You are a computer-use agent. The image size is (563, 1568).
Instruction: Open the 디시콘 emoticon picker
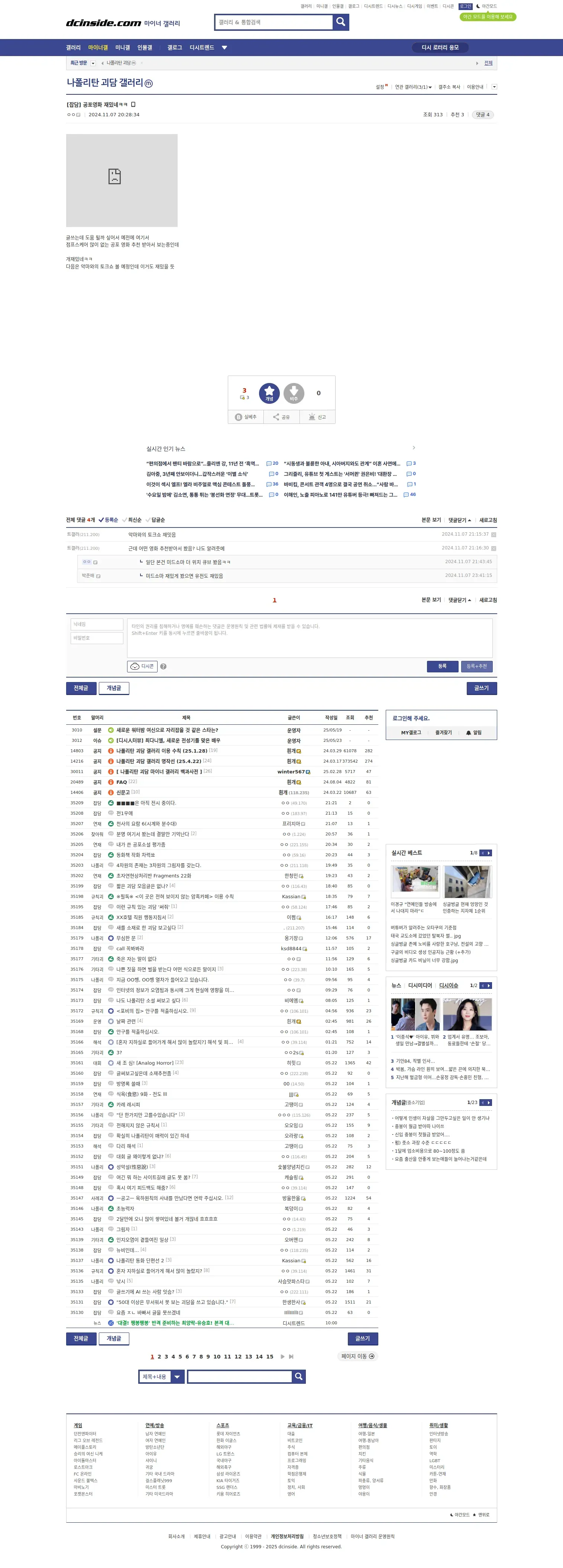coord(142,666)
